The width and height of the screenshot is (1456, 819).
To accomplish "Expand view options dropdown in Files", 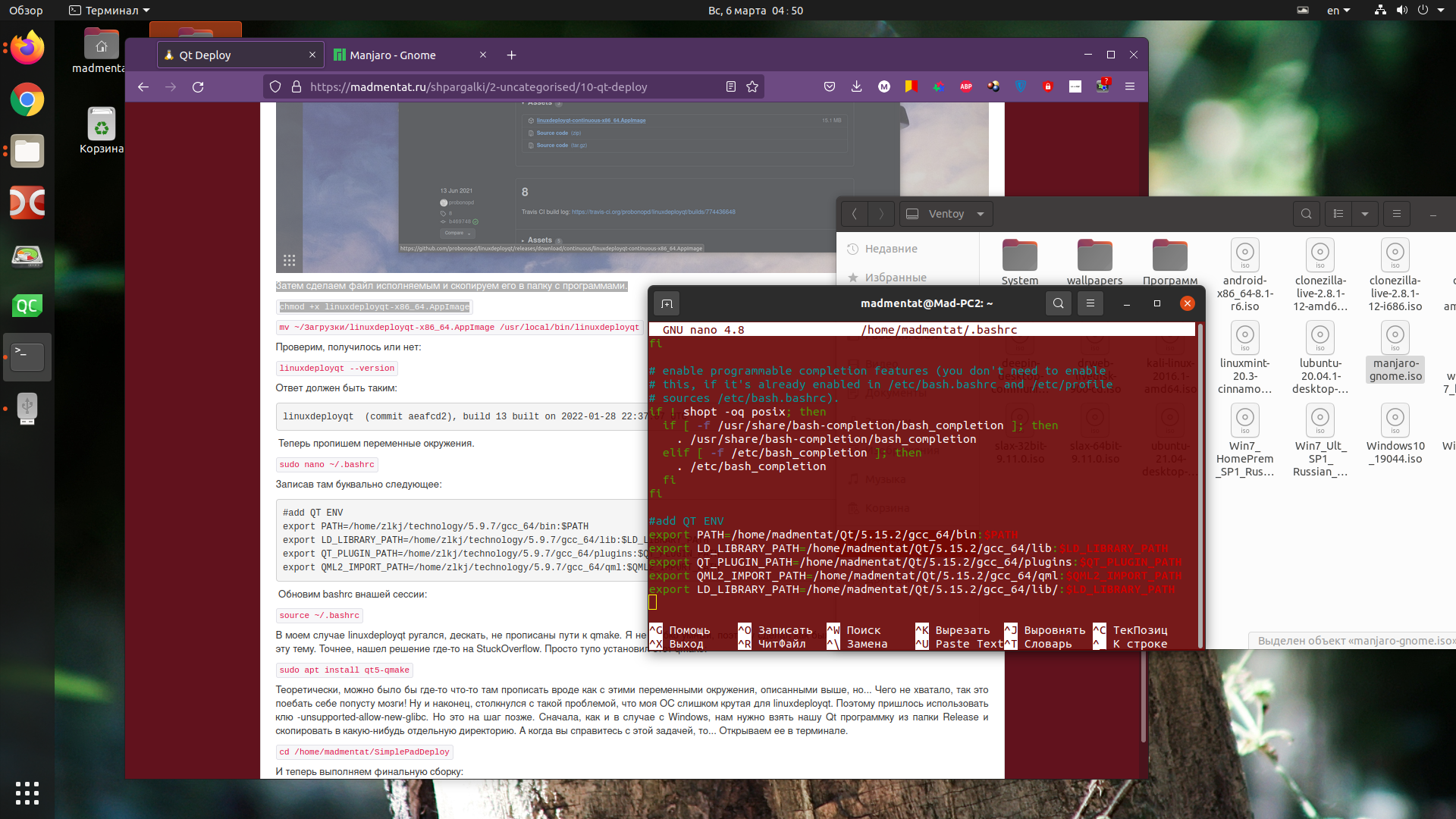I will point(1365,215).
